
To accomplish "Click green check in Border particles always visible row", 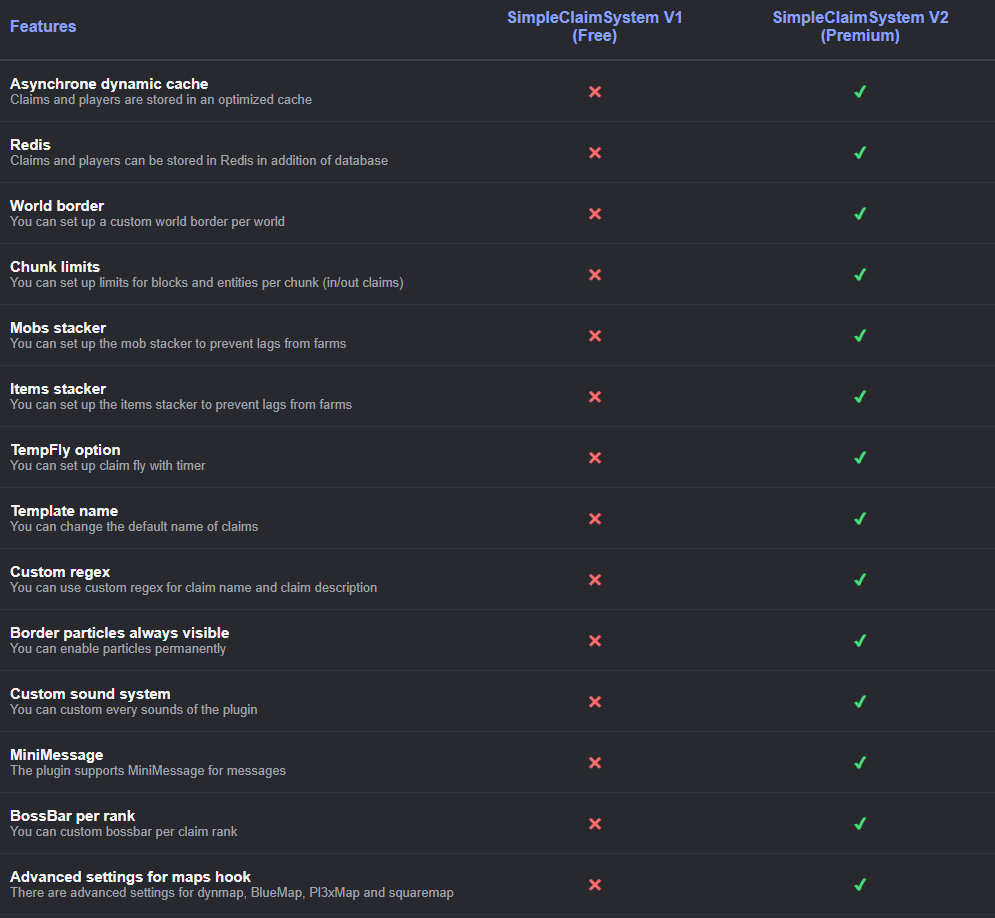I will click(x=860, y=641).
